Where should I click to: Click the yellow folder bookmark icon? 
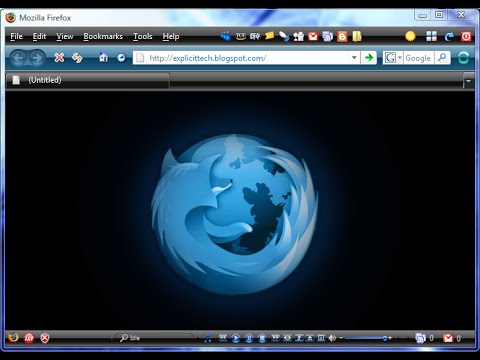tap(357, 36)
